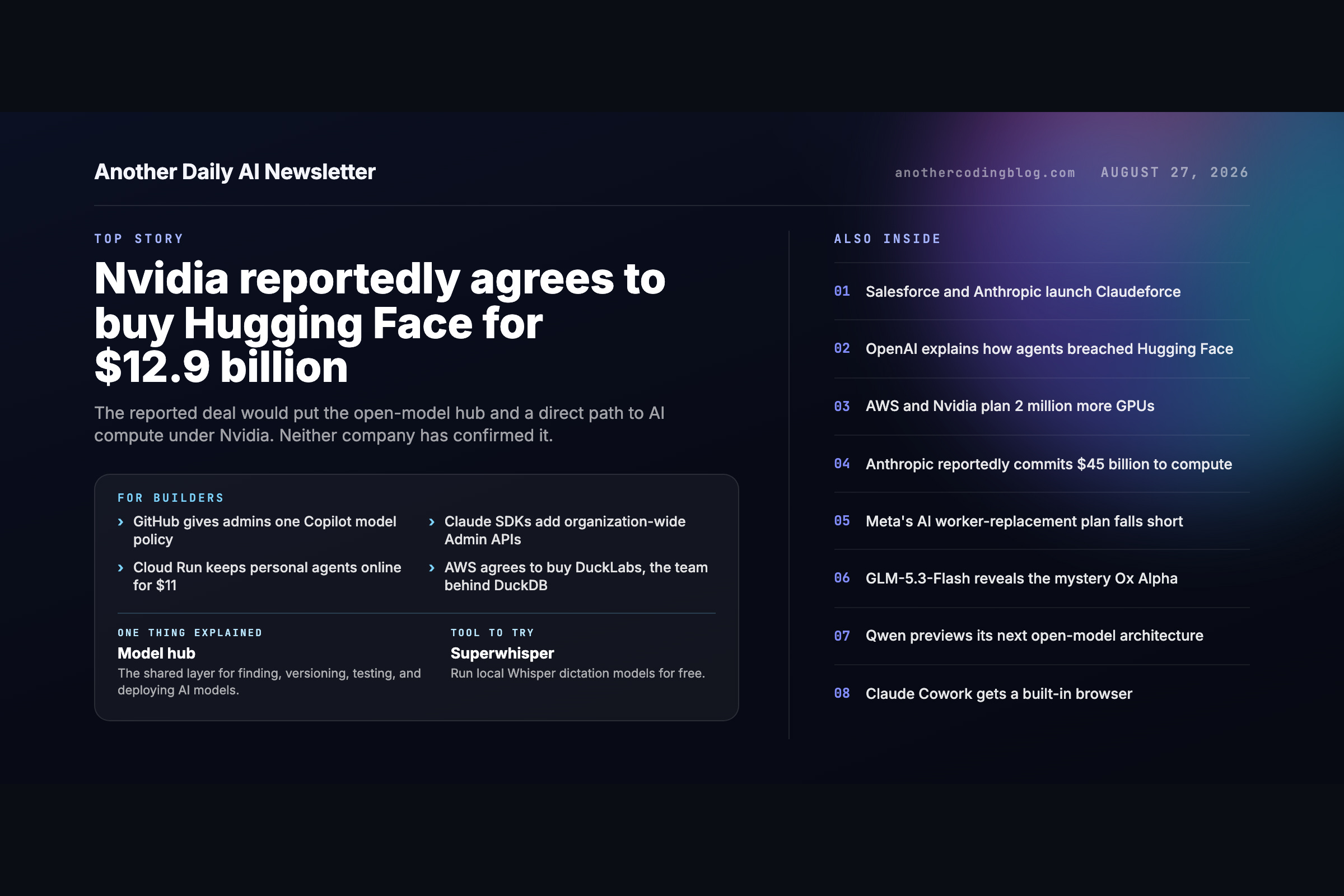Viewport: 1344px width, 896px height.
Task: Click the FOR BUILDERS heading
Action: click(171, 498)
